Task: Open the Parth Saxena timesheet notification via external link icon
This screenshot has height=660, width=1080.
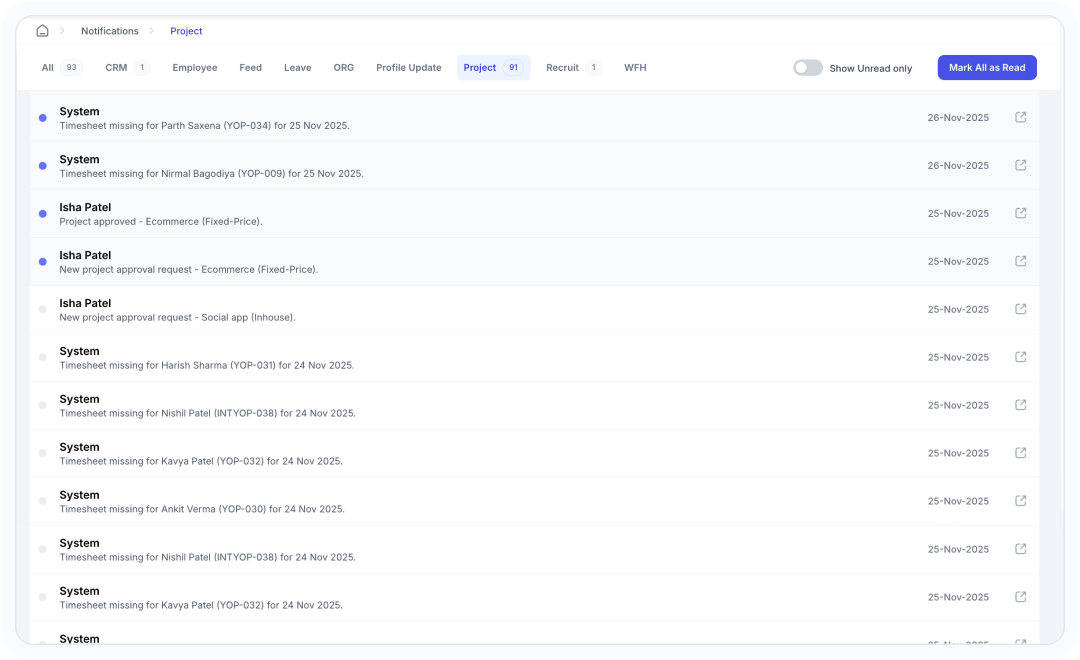Action: tap(1020, 117)
